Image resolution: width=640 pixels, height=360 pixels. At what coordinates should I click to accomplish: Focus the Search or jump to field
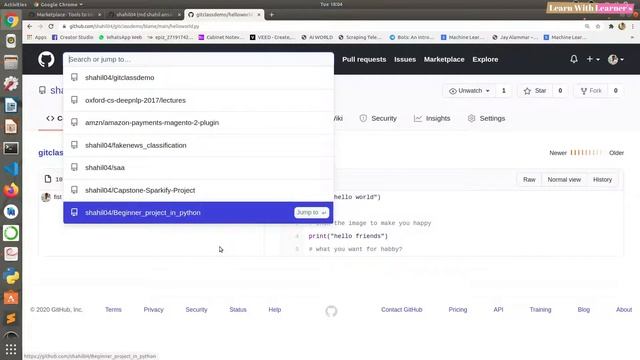pyautogui.click(x=198, y=59)
